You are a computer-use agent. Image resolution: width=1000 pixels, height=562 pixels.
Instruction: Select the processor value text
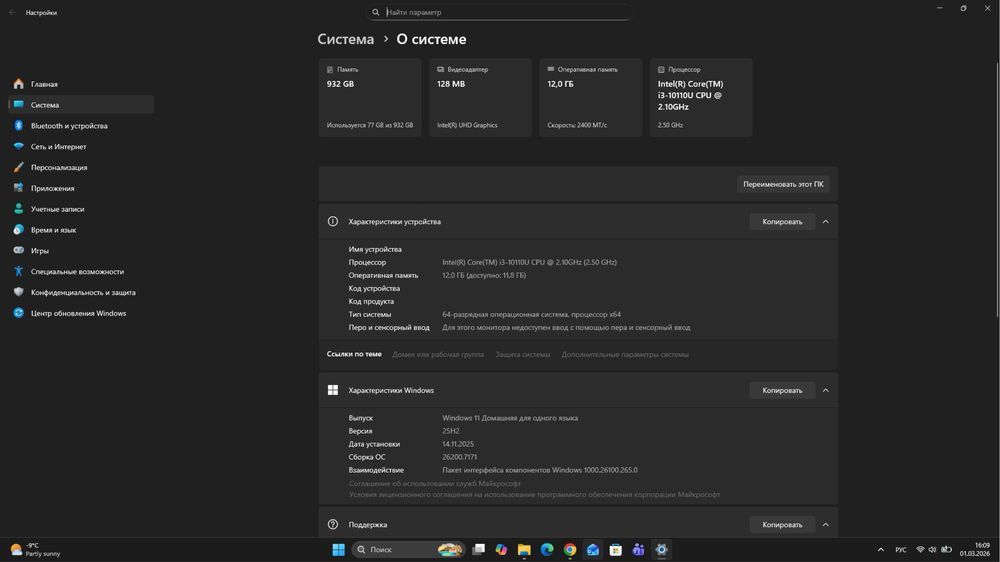529,262
